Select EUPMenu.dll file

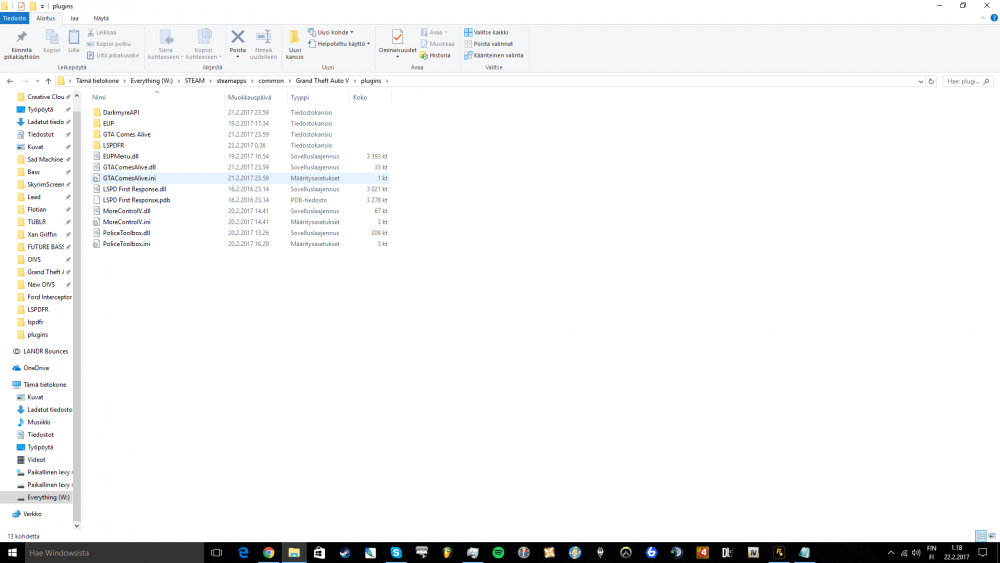121,156
